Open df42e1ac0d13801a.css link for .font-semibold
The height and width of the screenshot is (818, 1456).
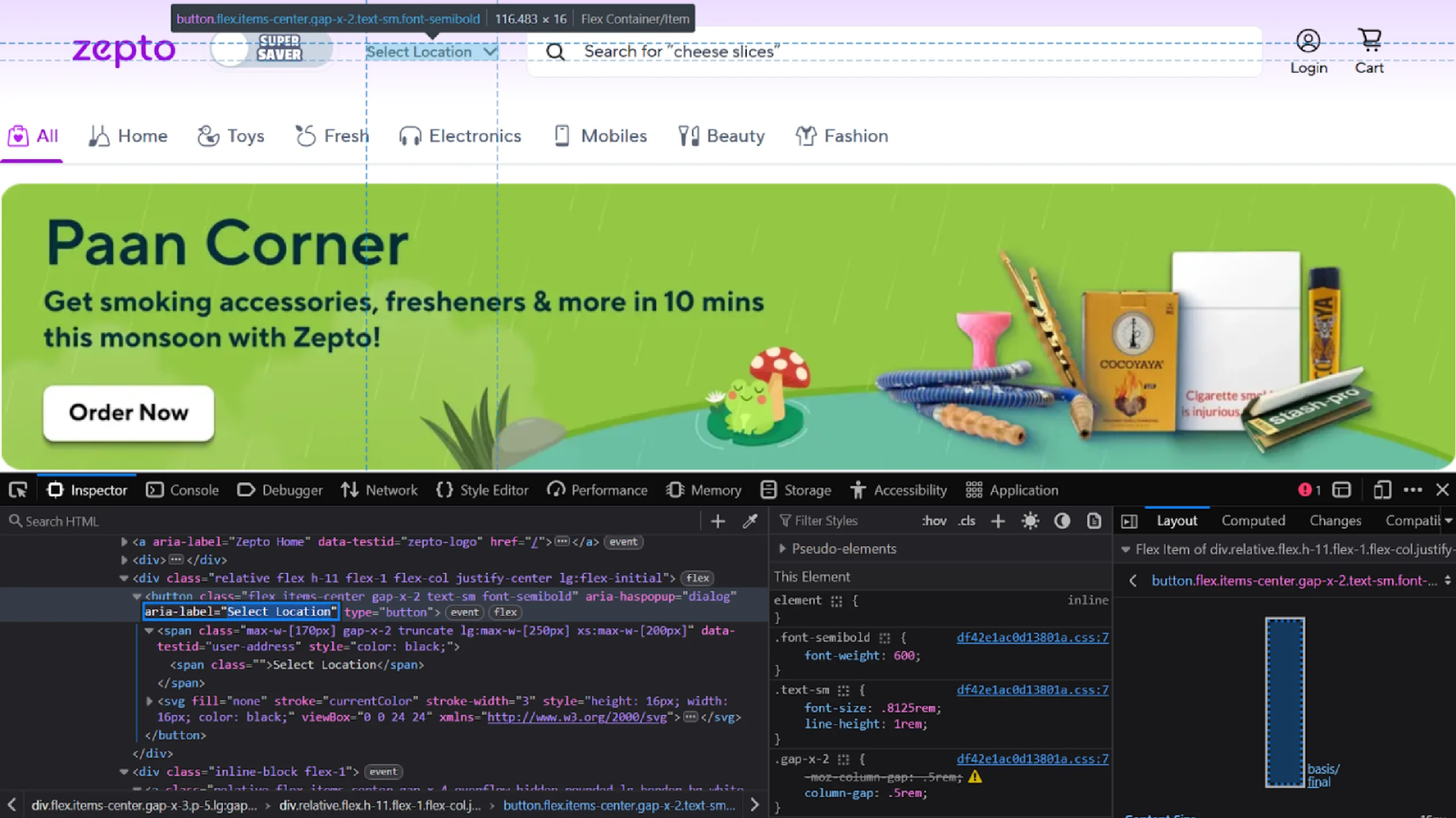point(1032,637)
